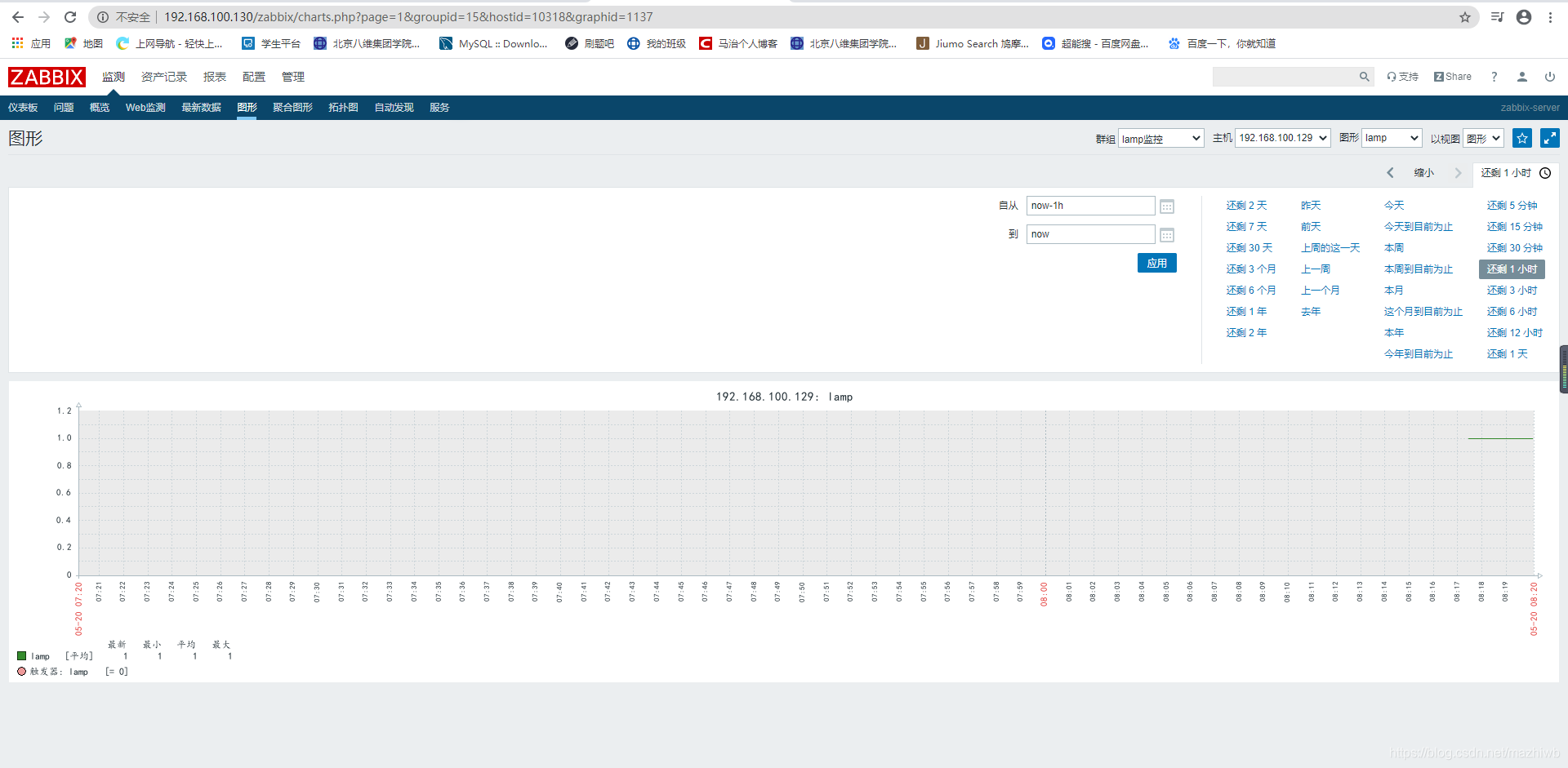
Task: Click the browser back arrow
Action: click(18, 17)
